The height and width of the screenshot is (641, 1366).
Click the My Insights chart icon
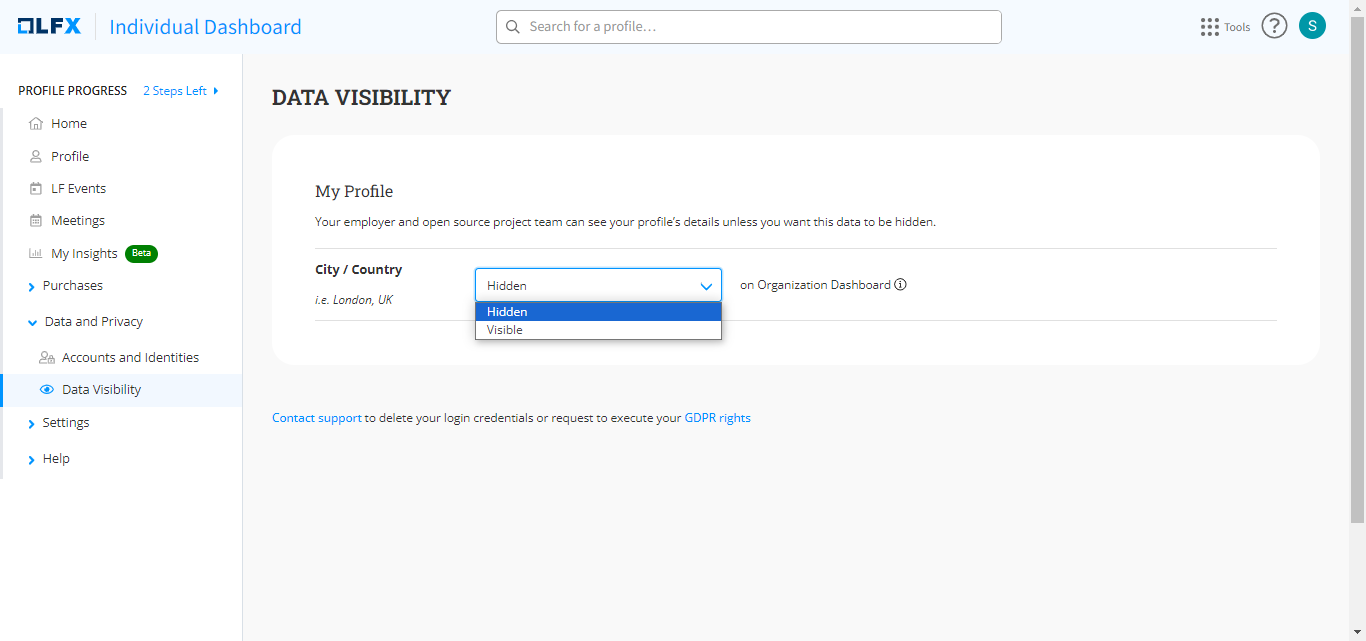tap(36, 254)
